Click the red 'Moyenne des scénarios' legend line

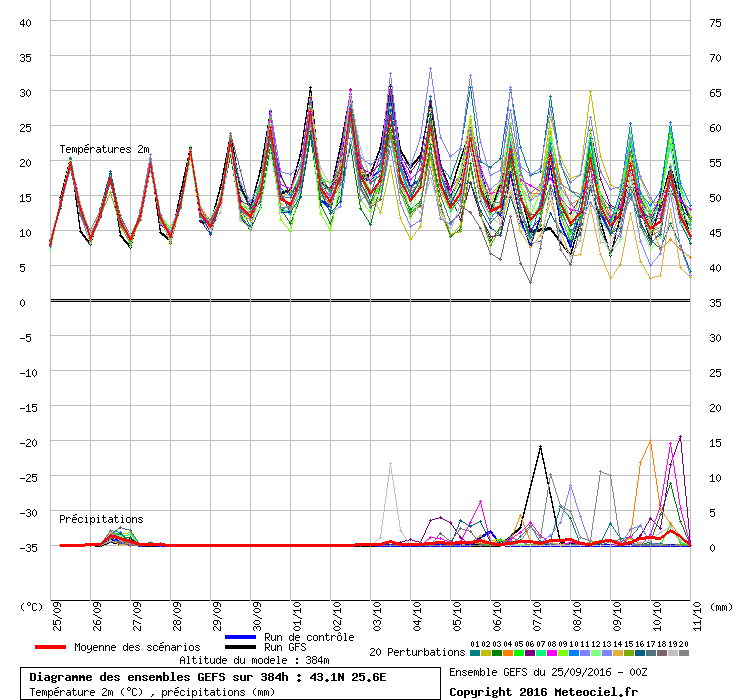pyautogui.click(x=50, y=647)
